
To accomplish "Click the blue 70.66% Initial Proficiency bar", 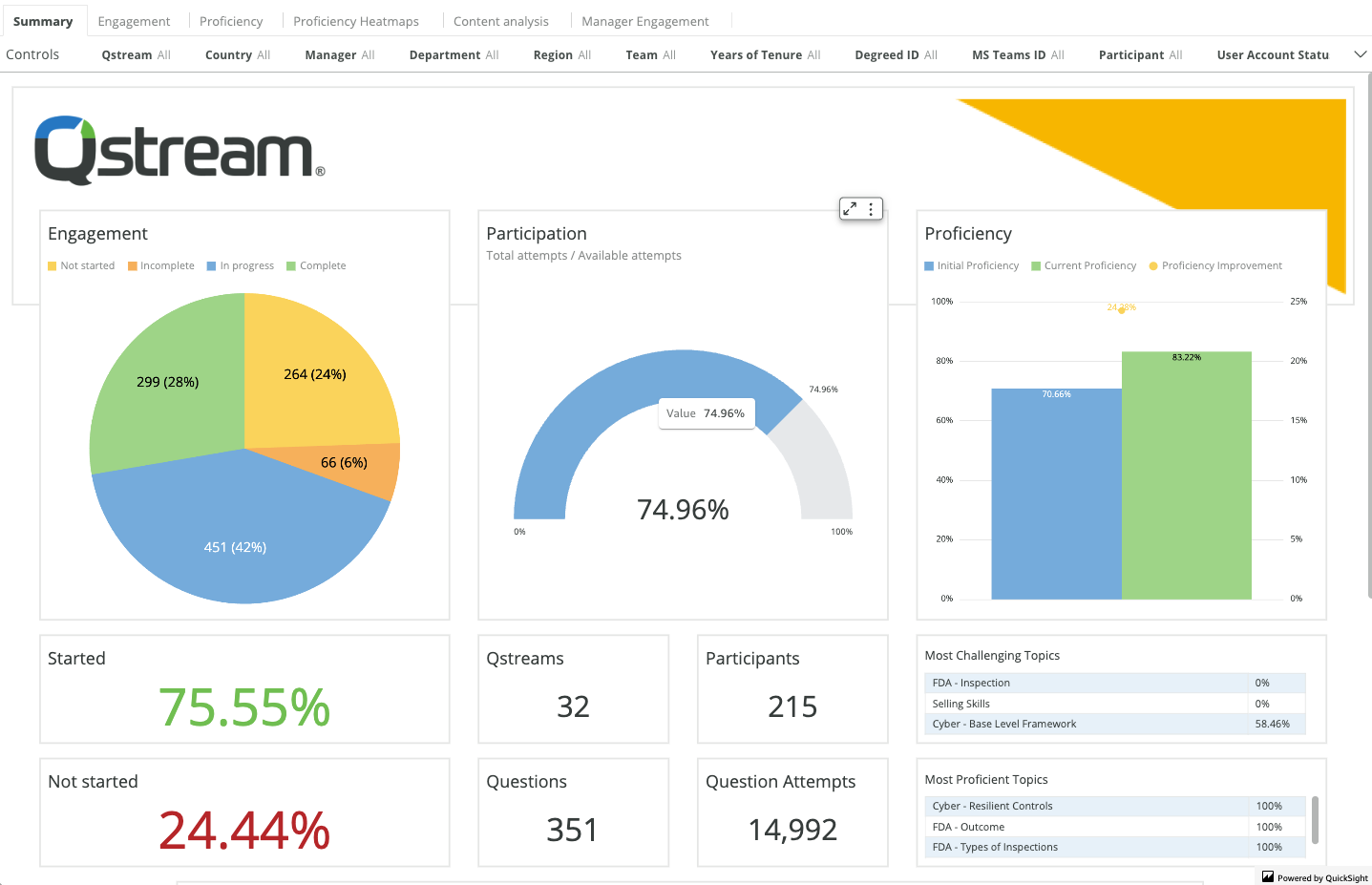I will coord(1056,494).
